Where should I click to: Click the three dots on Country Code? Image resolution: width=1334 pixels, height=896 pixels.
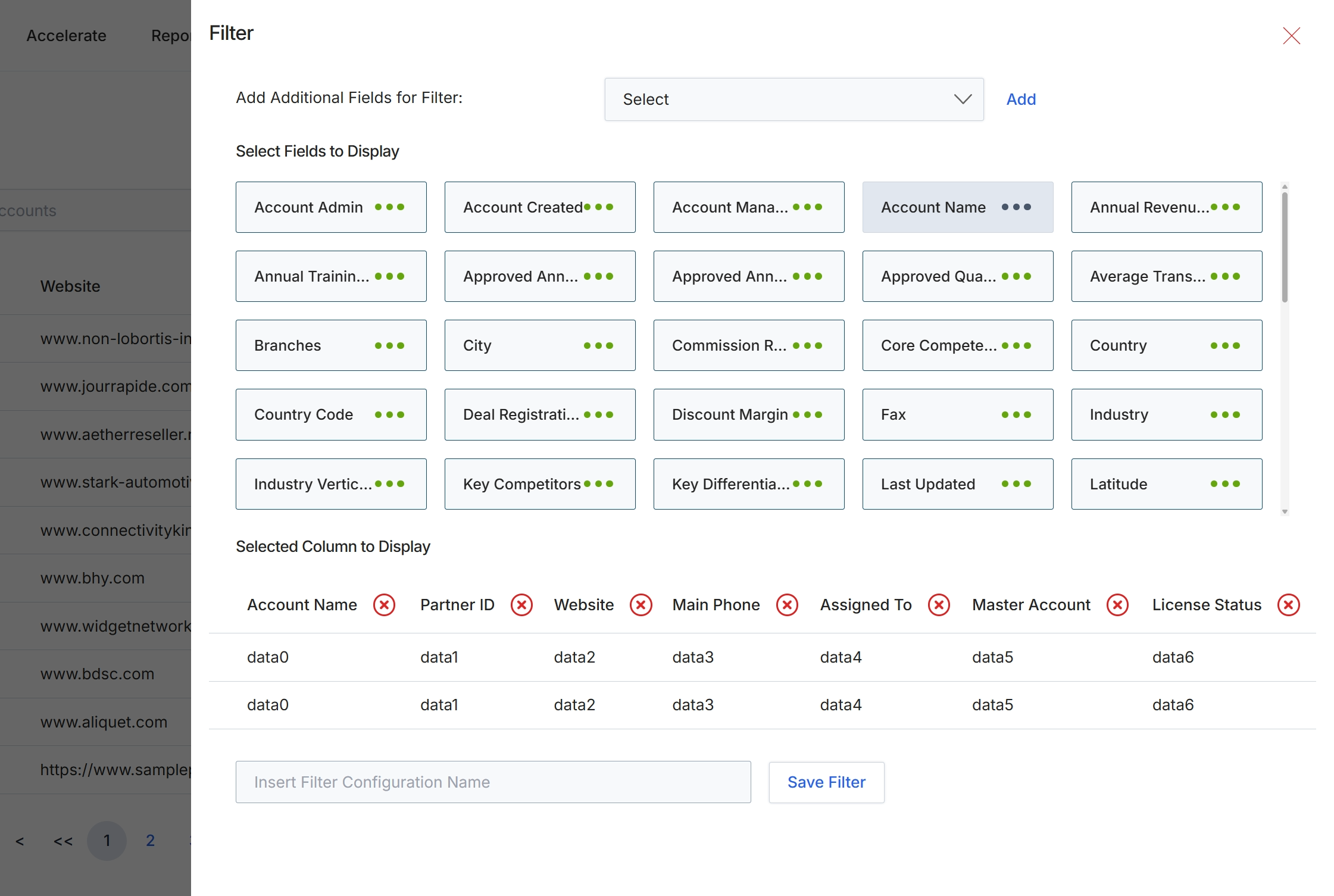coord(390,415)
